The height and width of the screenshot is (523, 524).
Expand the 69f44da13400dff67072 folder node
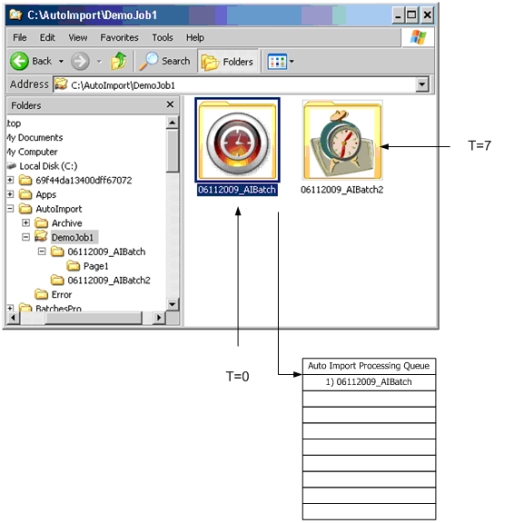(11, 180)
